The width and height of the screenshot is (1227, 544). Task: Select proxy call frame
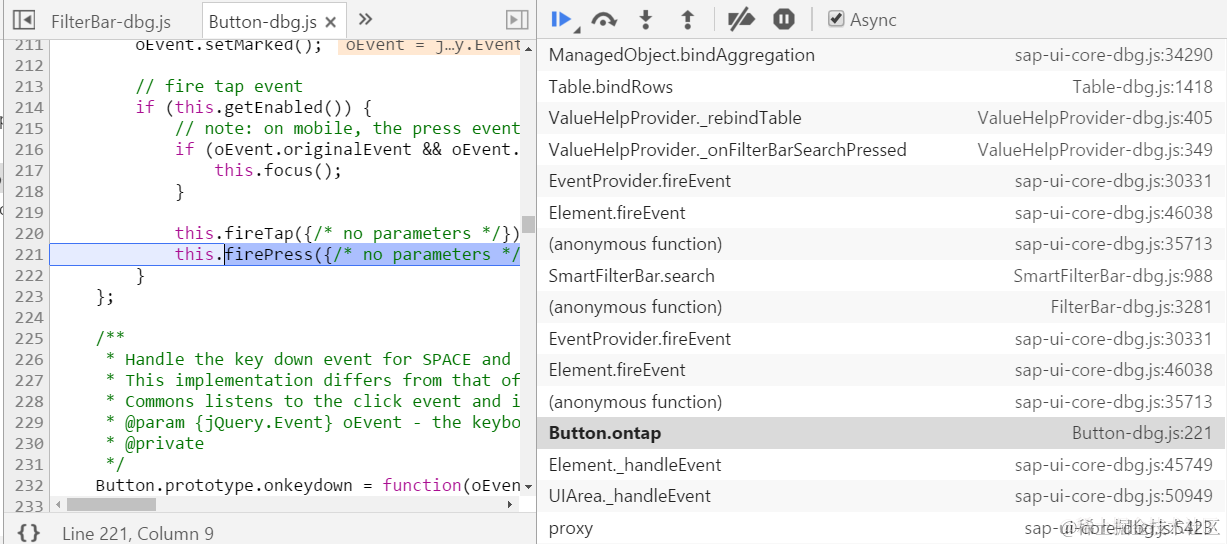coord(881,528)
